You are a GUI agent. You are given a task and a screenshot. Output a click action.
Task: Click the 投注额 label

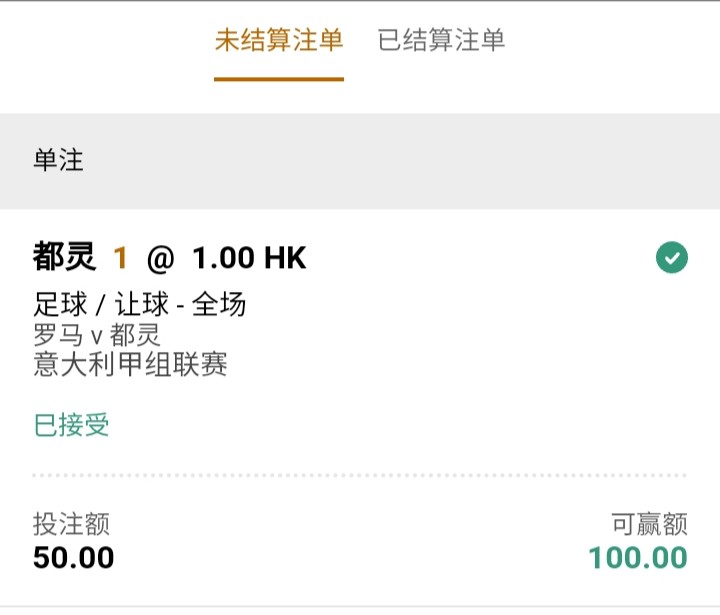tap(71, 523)
